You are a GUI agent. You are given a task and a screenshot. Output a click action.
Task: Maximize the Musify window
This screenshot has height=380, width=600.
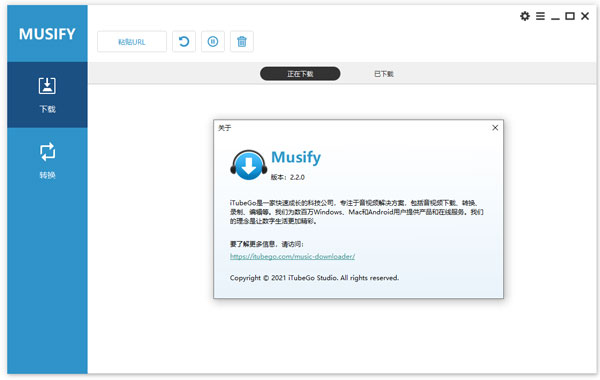pyautogui.click(x=570, y=16)
